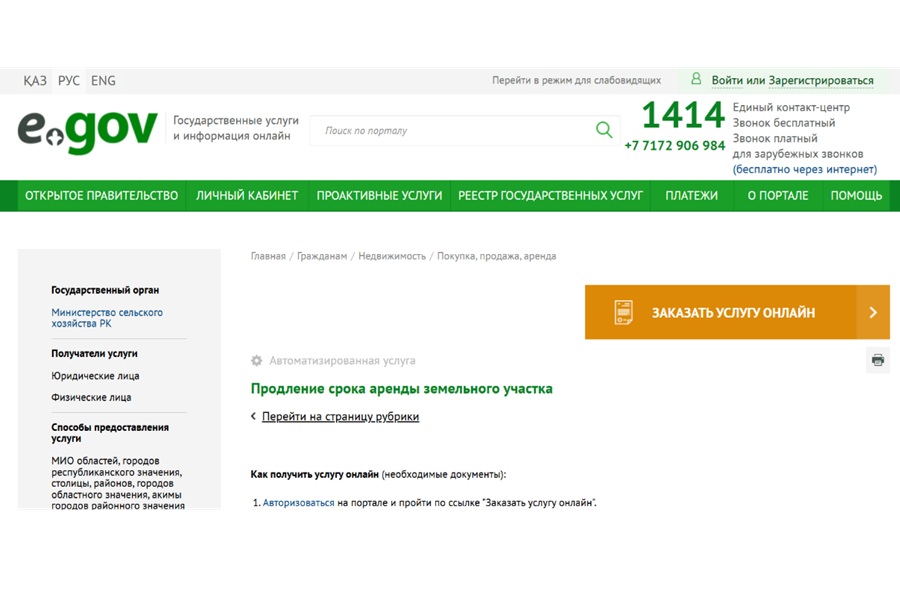The width and height of the screenshot is (900, 600).
Task: Open the Платежи menu item
Action: click(x=691, y=196)
